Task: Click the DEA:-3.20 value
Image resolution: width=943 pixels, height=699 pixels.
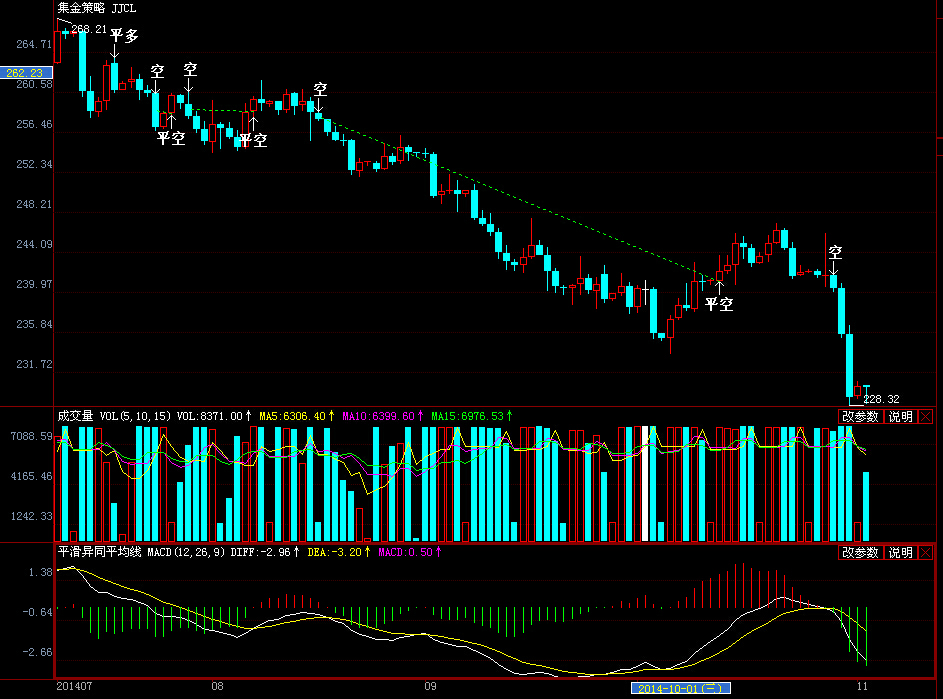Action: (x=334, y=552)
